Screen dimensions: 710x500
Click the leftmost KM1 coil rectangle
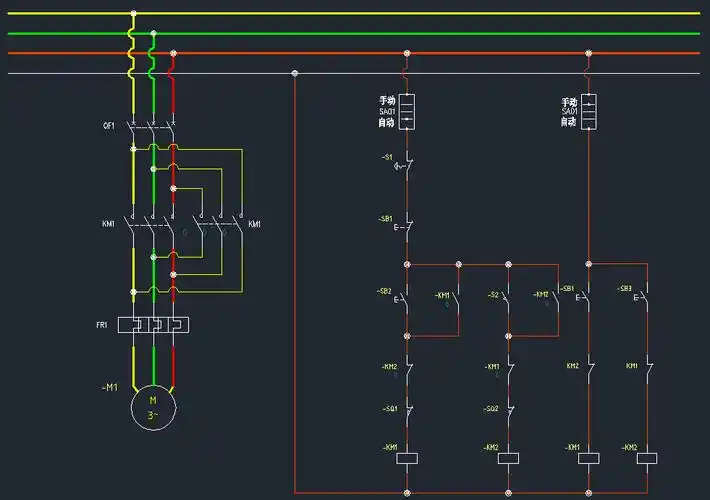(x=407, y=457)
